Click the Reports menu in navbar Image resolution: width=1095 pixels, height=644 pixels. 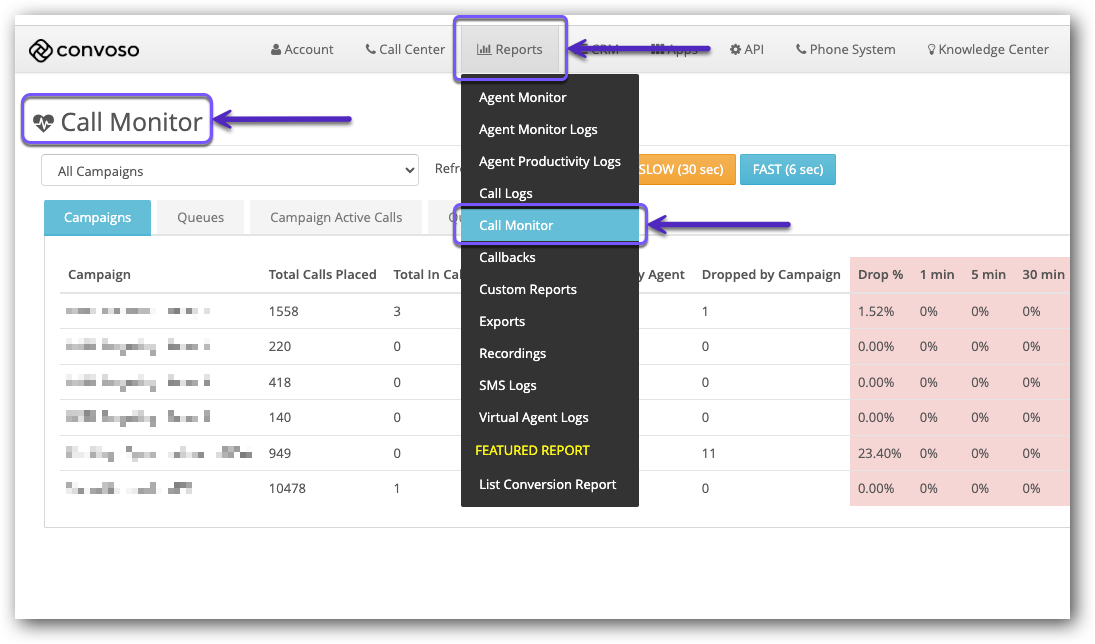(510, 49)
